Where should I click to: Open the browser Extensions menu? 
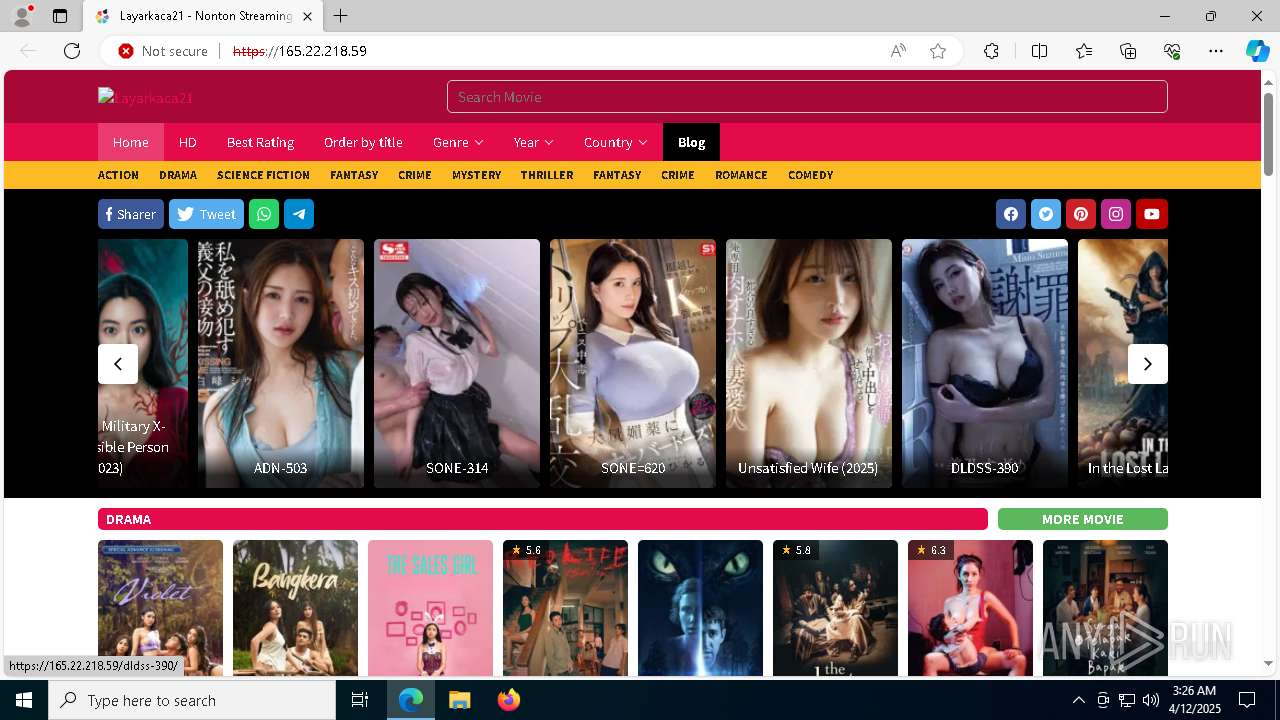point(991,51)
